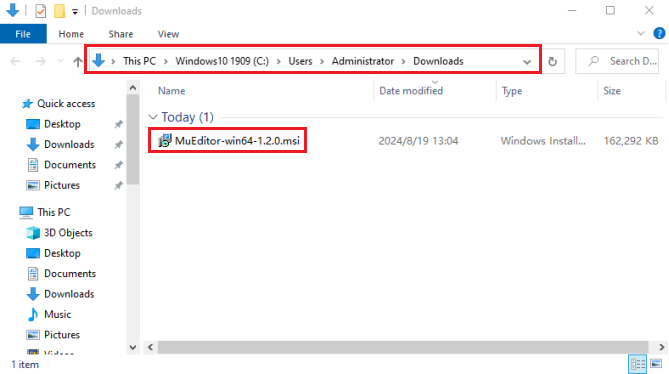Expand the chevron after Users breadcrumb
Viewport: 669px width, 374px height.
coord(322,61)
